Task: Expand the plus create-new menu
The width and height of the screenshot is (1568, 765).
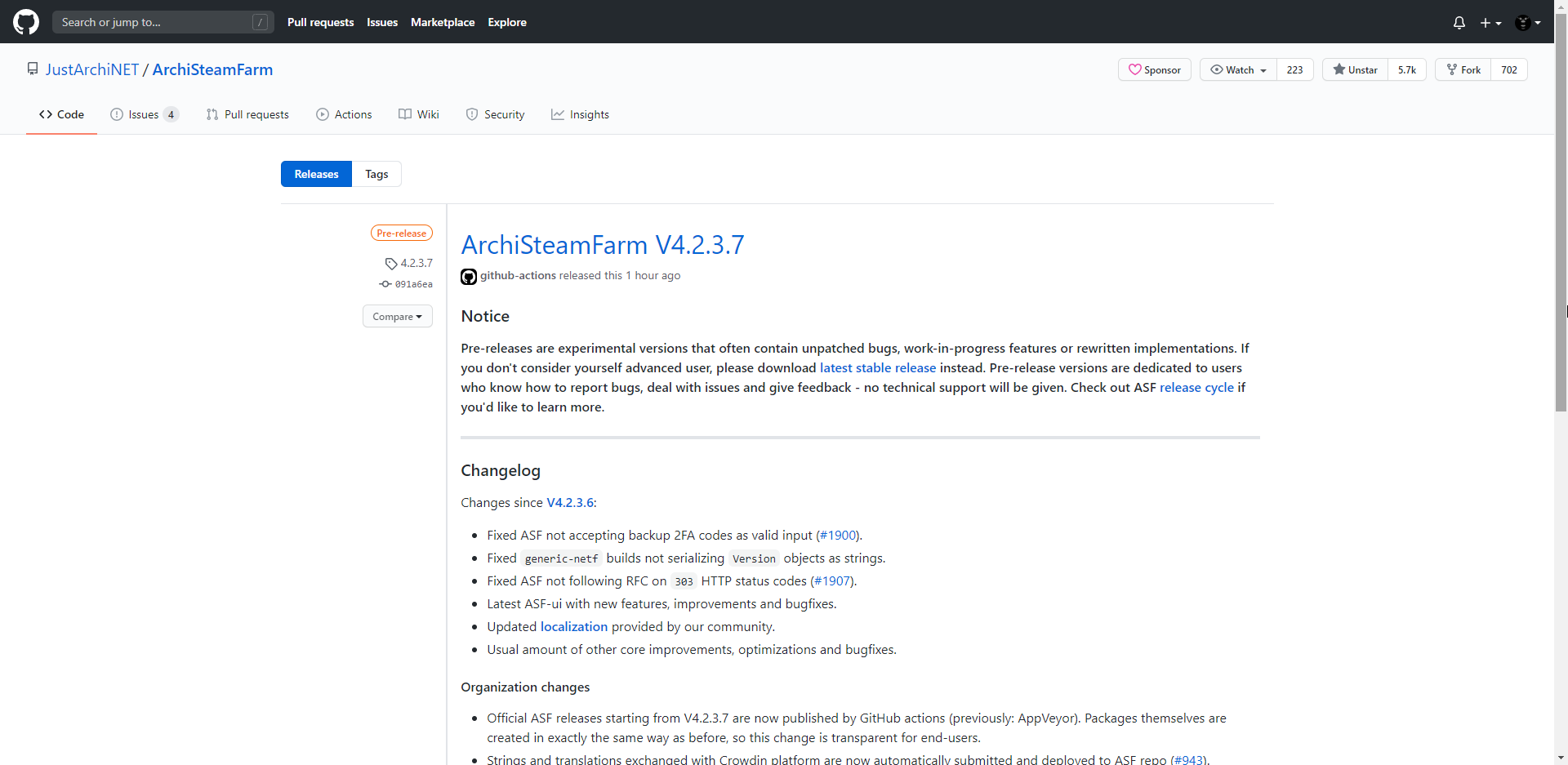Action: coord(1490,23)
